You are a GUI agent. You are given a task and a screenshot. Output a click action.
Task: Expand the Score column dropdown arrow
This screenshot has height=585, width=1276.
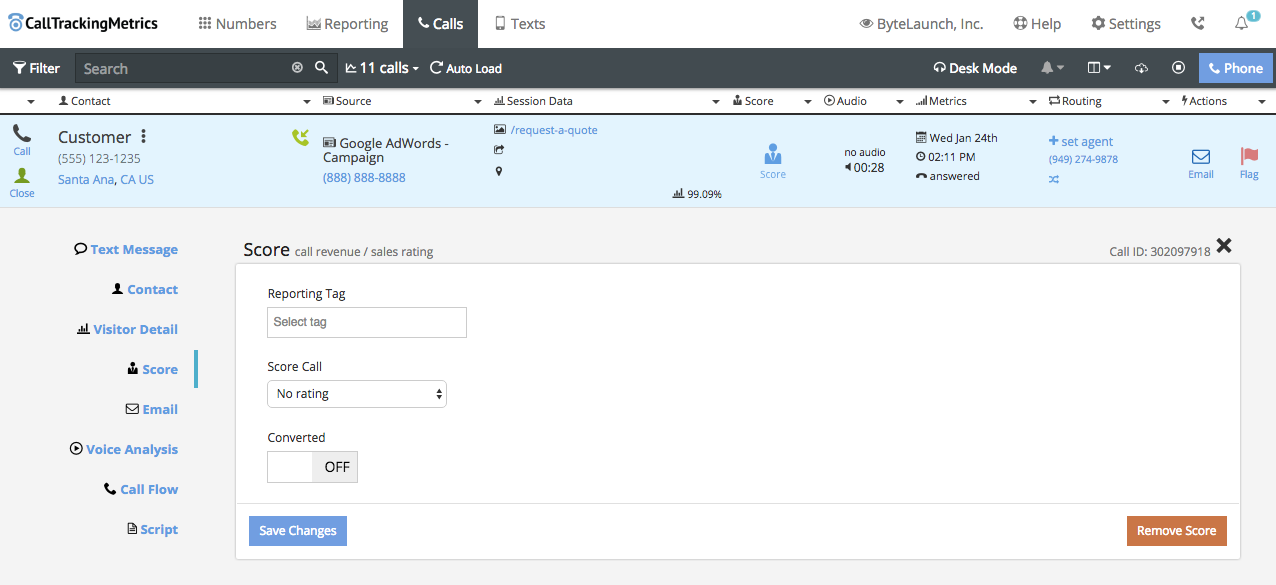point(807,102)
